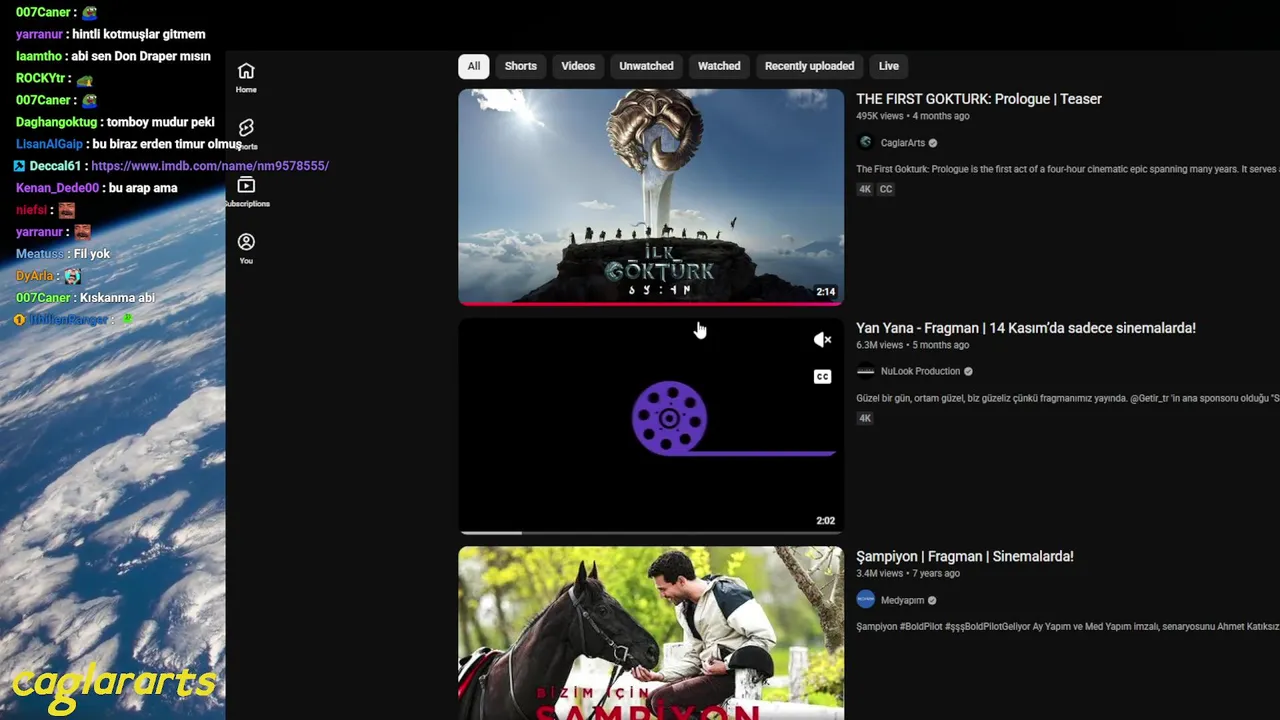Click the 4K badge under Yan Yana

click(865, 418)
